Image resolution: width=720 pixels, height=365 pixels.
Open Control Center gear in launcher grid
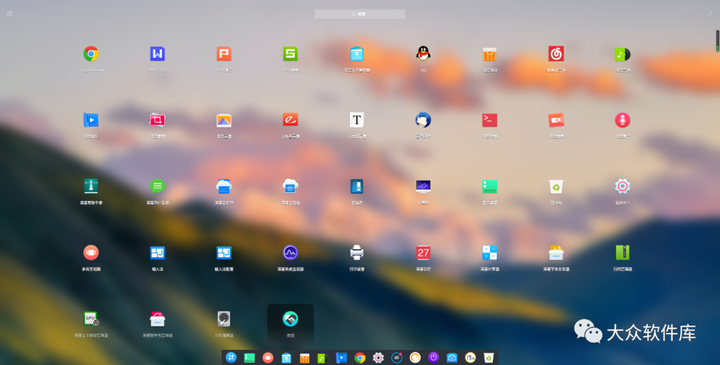(x=622, y=186)
